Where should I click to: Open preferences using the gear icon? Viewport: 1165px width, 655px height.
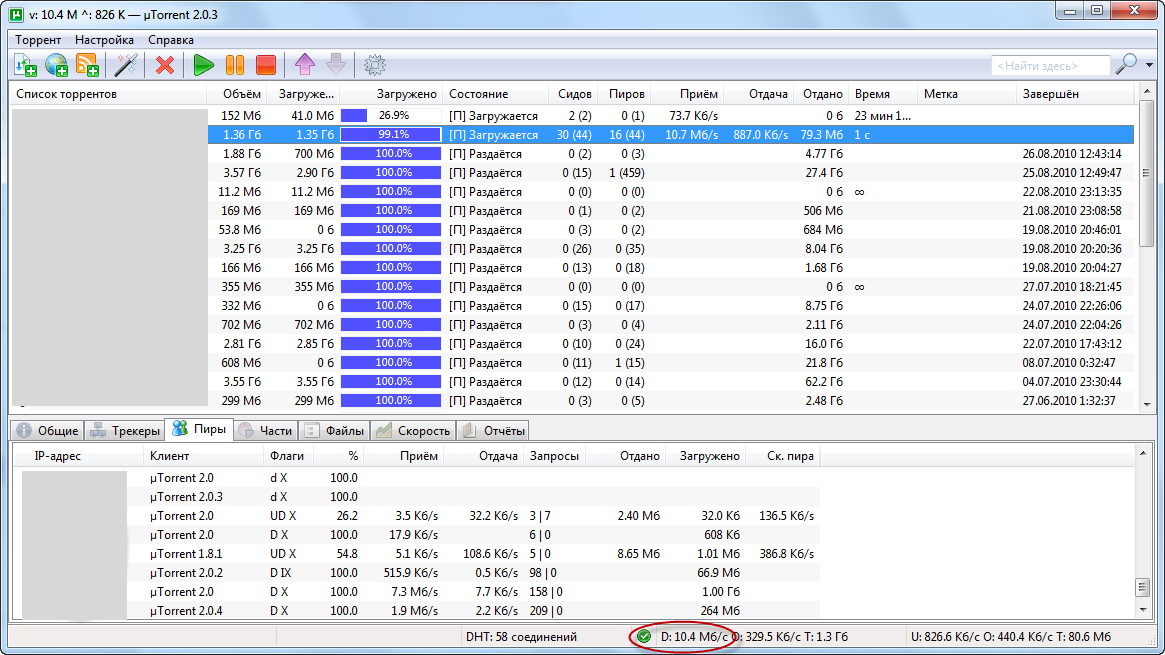(375, 65)
